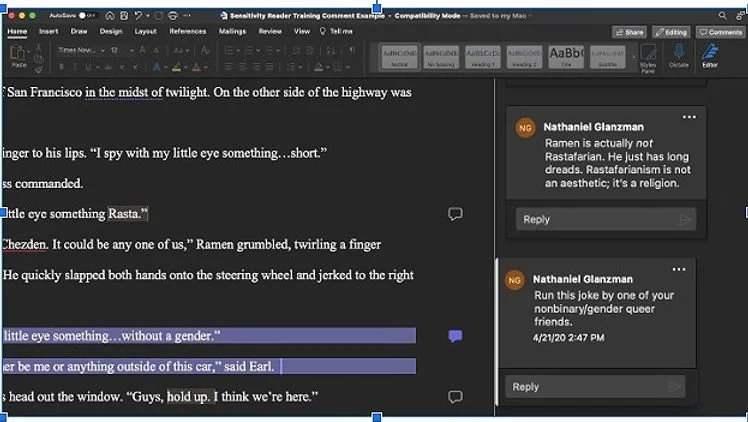Image resolution: width=748 pixels, height=422 pixels.
Task: Open the Review tab
Action: (270, 31)
